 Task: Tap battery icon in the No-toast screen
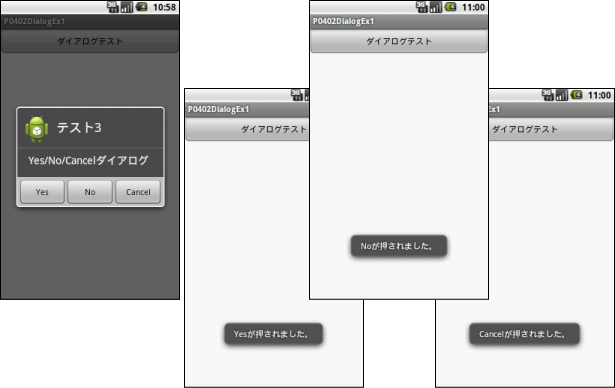[451, 7]
